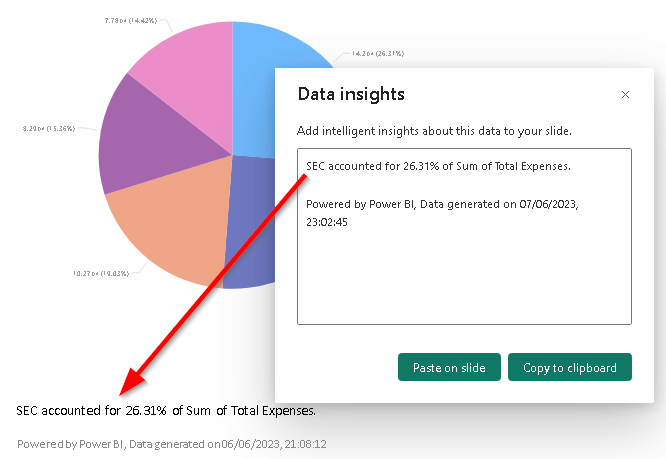Select the 7.78bn (14.42%) data label

click(134, 20)
